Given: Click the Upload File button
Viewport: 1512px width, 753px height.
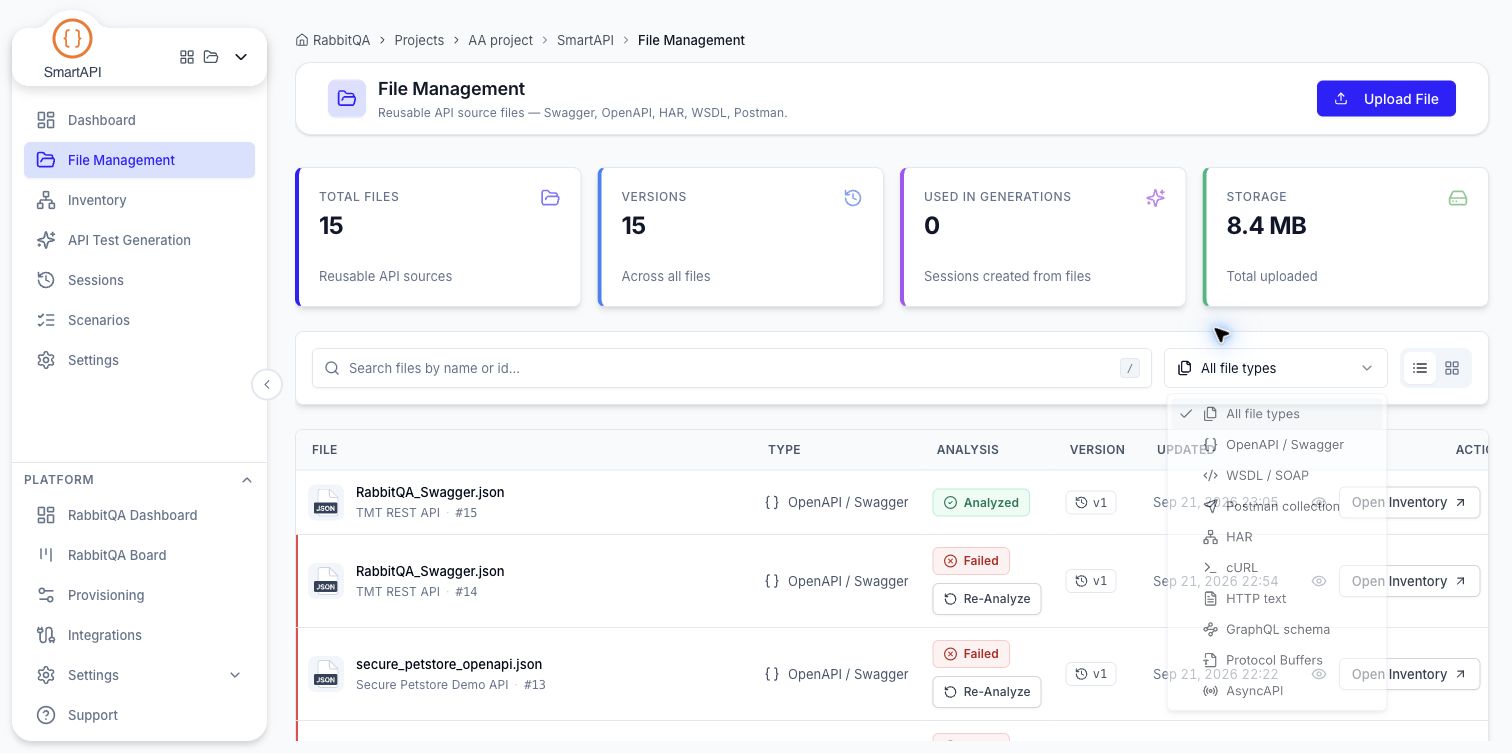Looking at the screenshot, I should click(x=1386, y=99).
